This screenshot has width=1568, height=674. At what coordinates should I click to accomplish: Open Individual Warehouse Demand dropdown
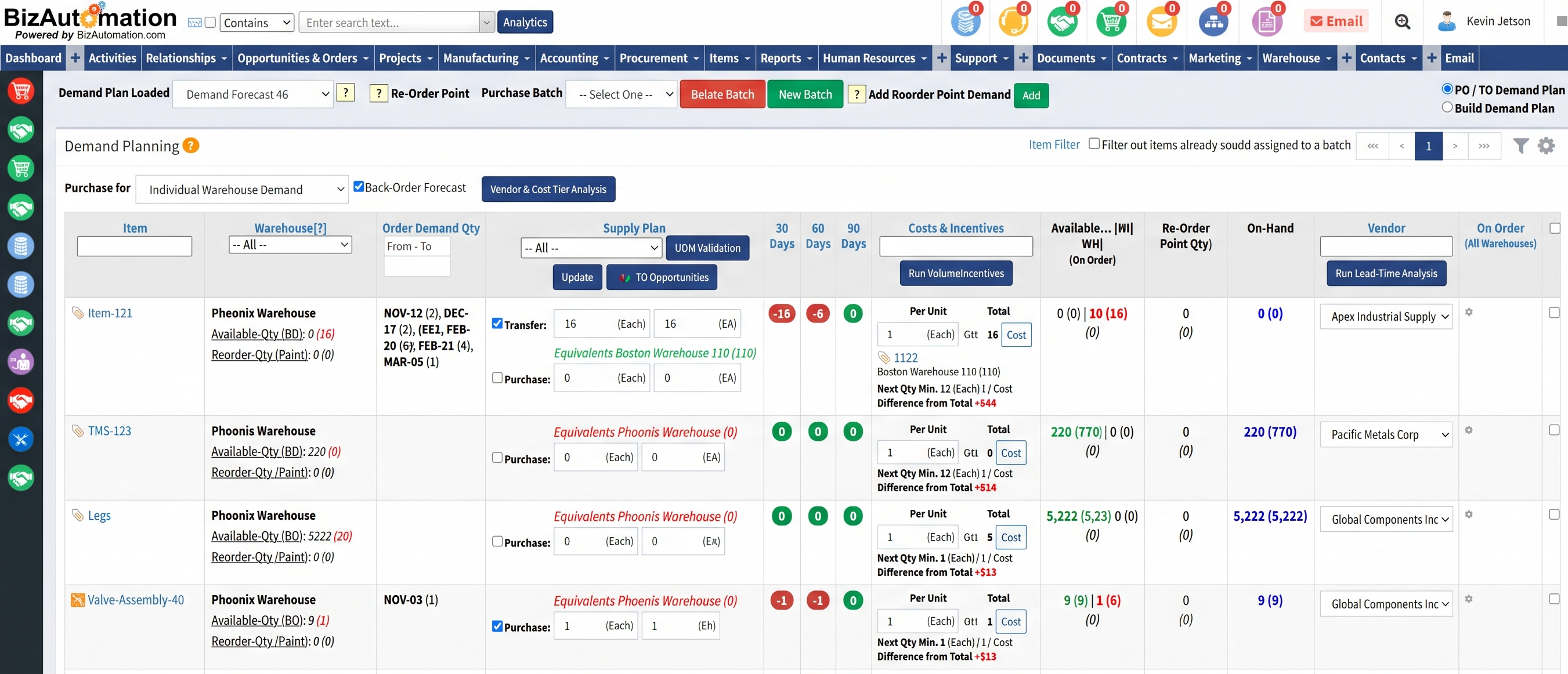tap(241, 189)
